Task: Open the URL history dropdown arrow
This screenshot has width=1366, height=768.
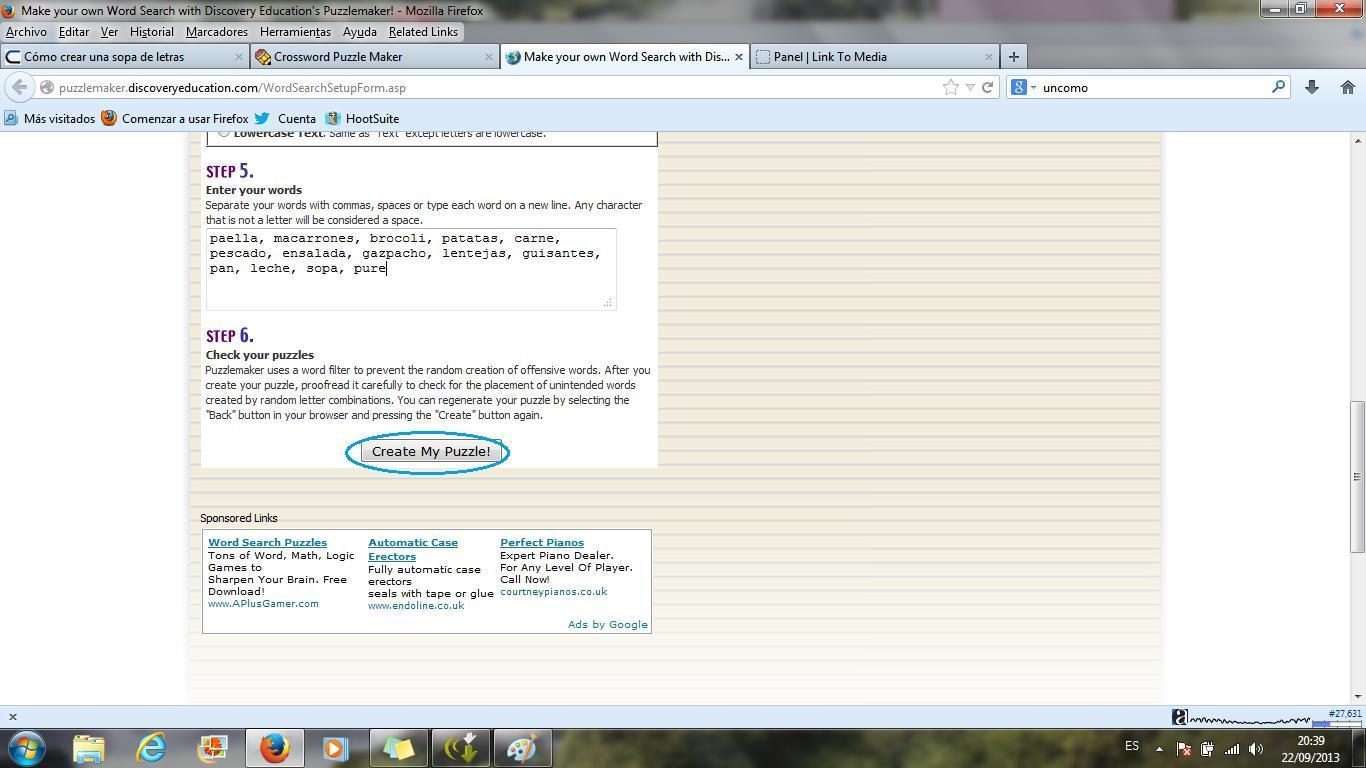Action: tap(969, 88)
